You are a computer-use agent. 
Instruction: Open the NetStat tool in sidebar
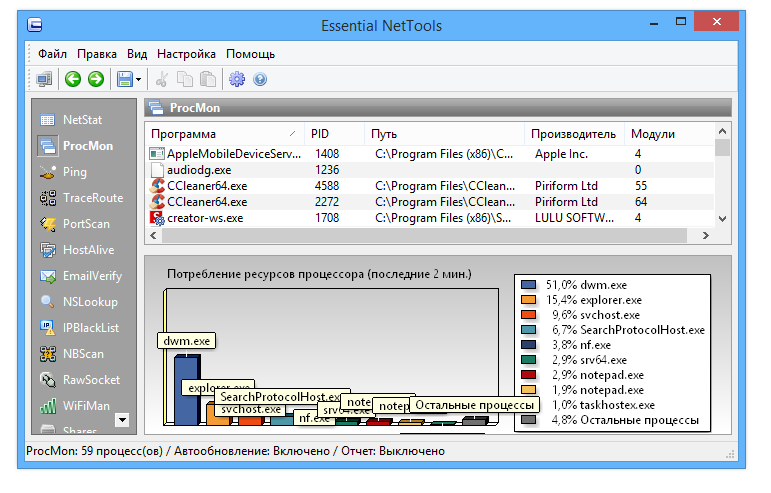pyautogui.click(x=71, y=119)
